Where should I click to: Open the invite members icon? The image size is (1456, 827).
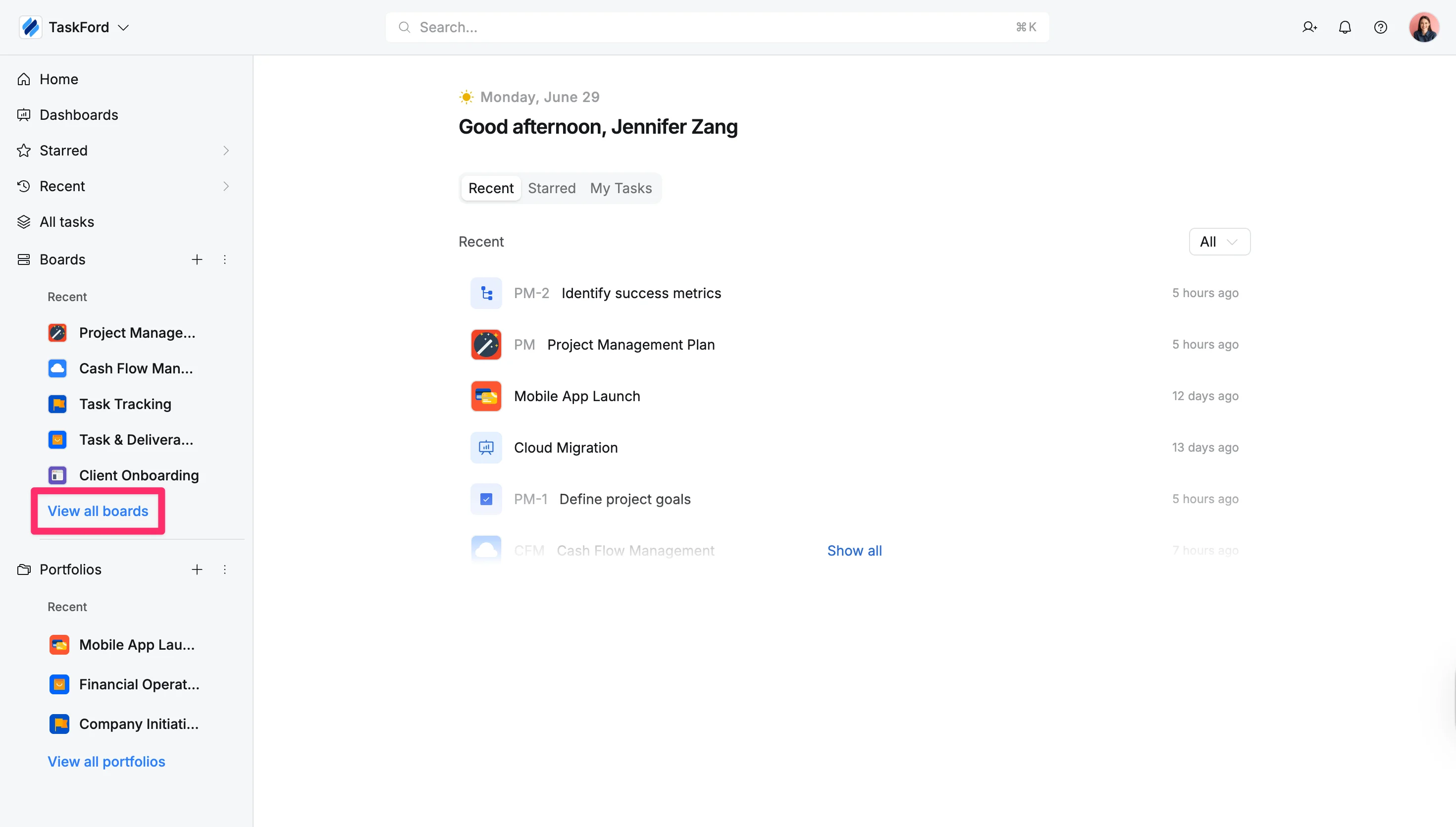tap(1309, 27)
